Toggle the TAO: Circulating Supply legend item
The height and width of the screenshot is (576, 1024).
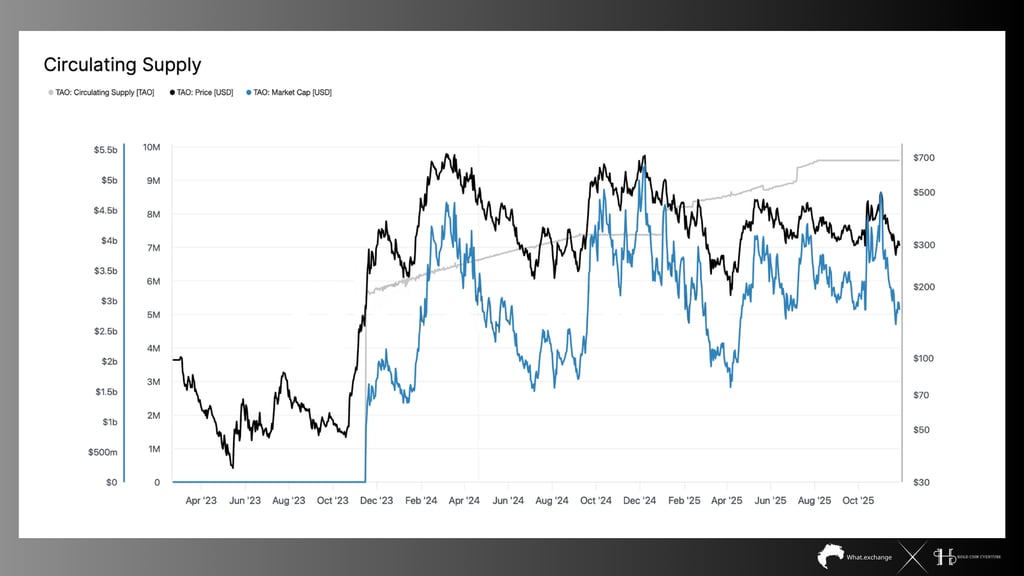(x=101, y=93)
